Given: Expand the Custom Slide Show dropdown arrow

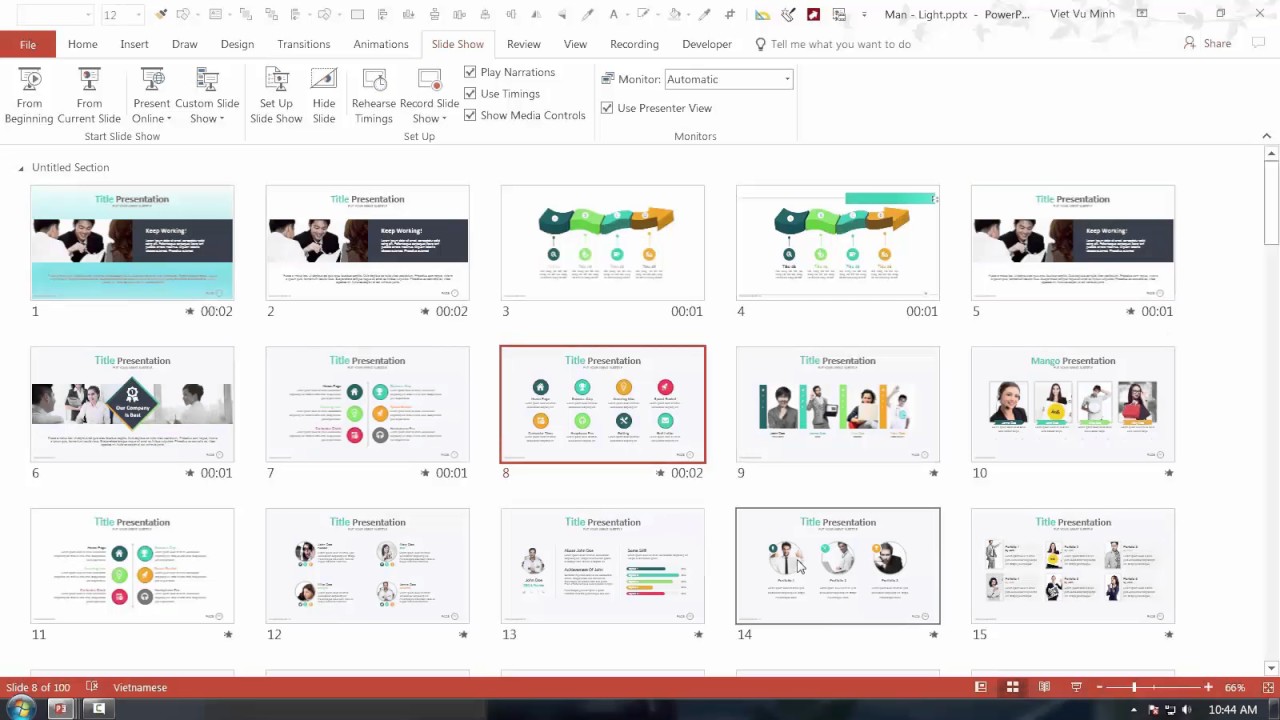Looking at the screenshot, I should pyautogui.click(x=221, y=119).
